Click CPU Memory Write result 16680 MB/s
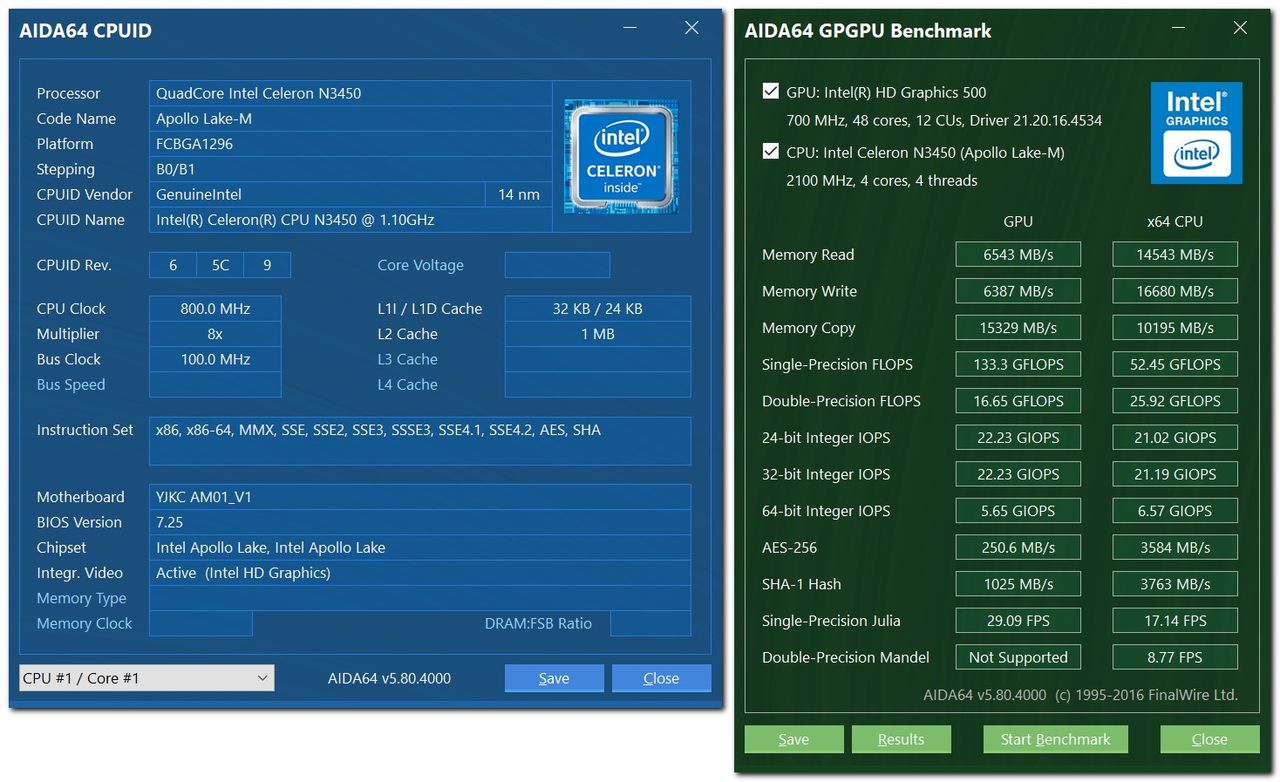The image size is (1280, 782). click(x=1175, y=291)
